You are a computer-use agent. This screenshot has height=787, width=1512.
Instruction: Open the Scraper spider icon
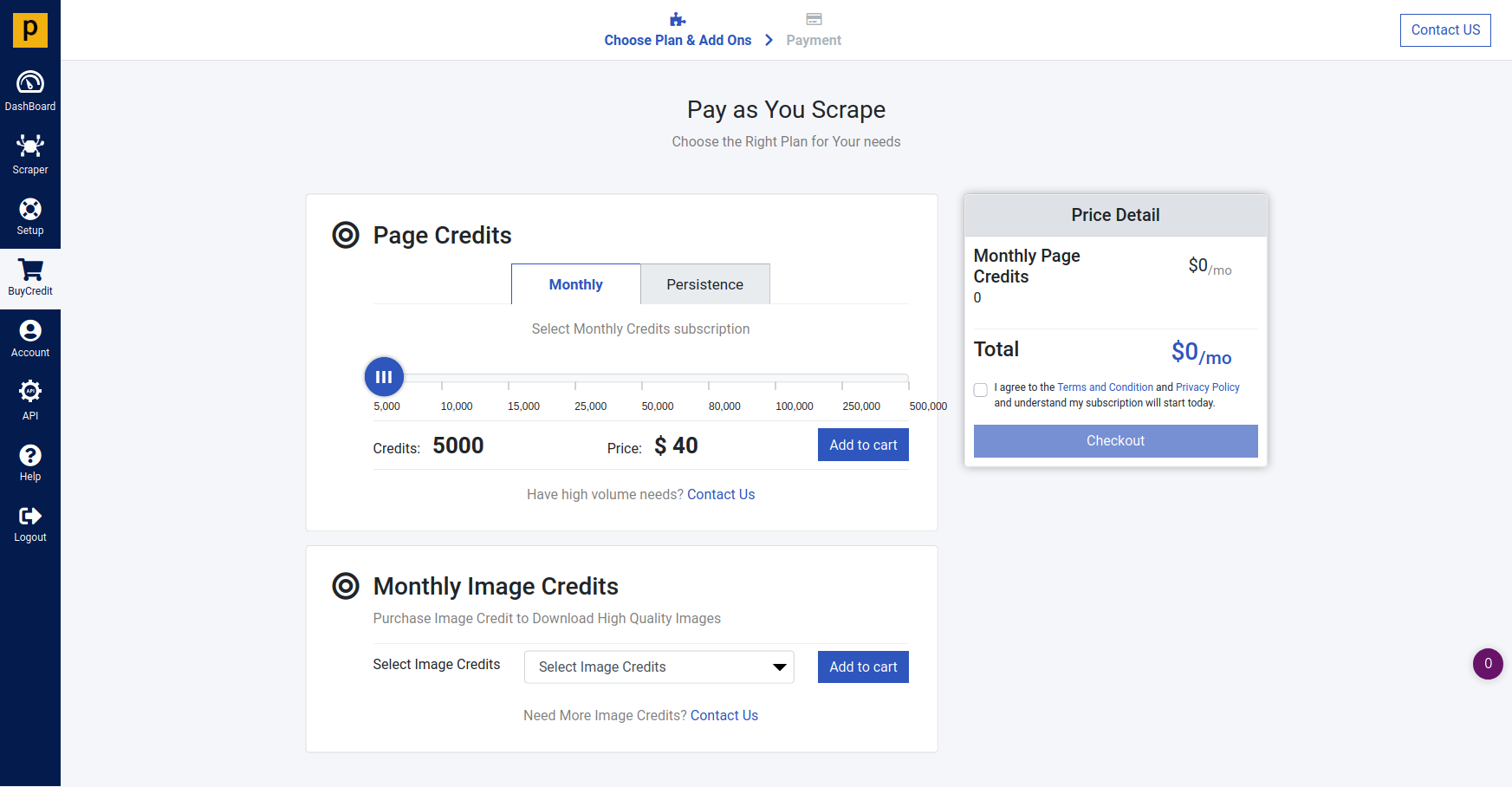click(x=30, y=146)
